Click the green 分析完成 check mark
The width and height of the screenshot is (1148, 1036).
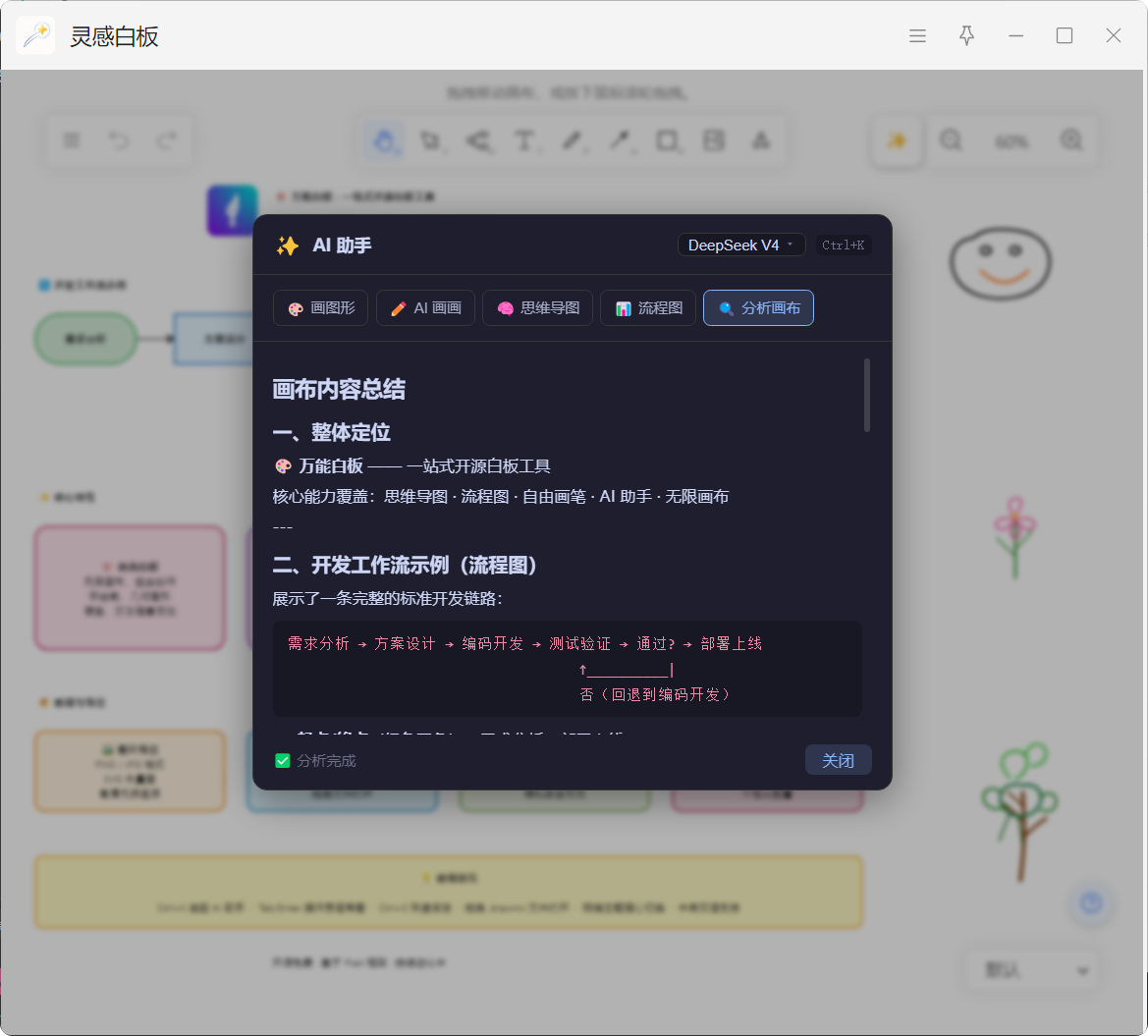(x=283, y=761)
